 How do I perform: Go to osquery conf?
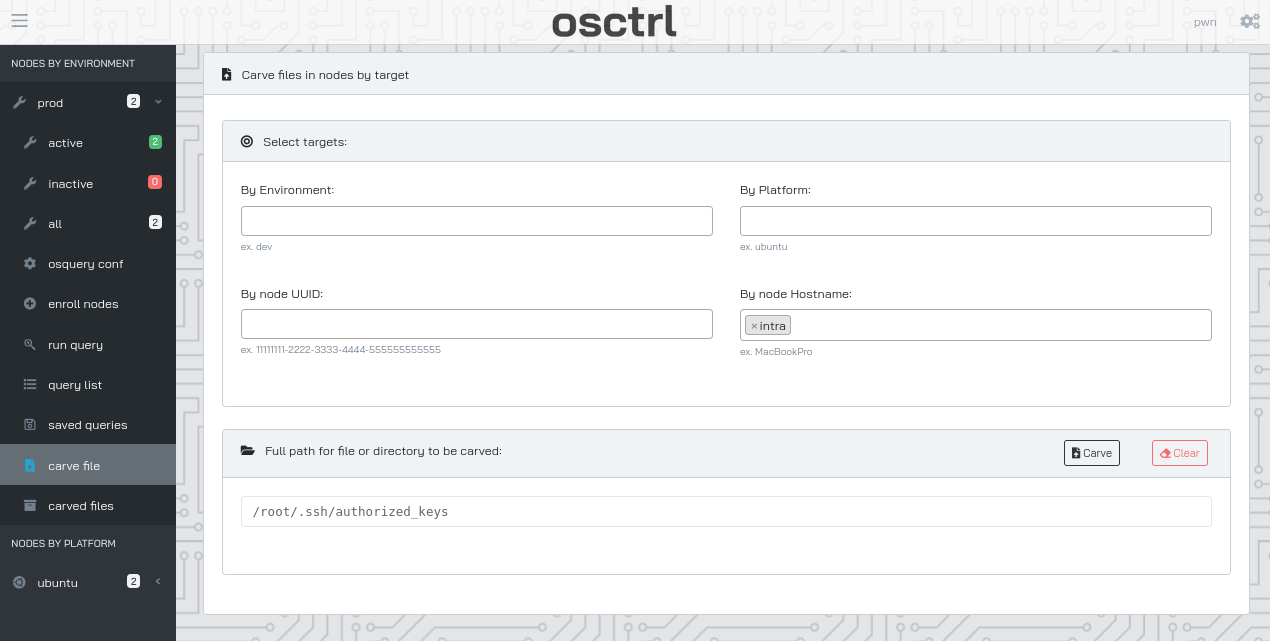[88, 264]
